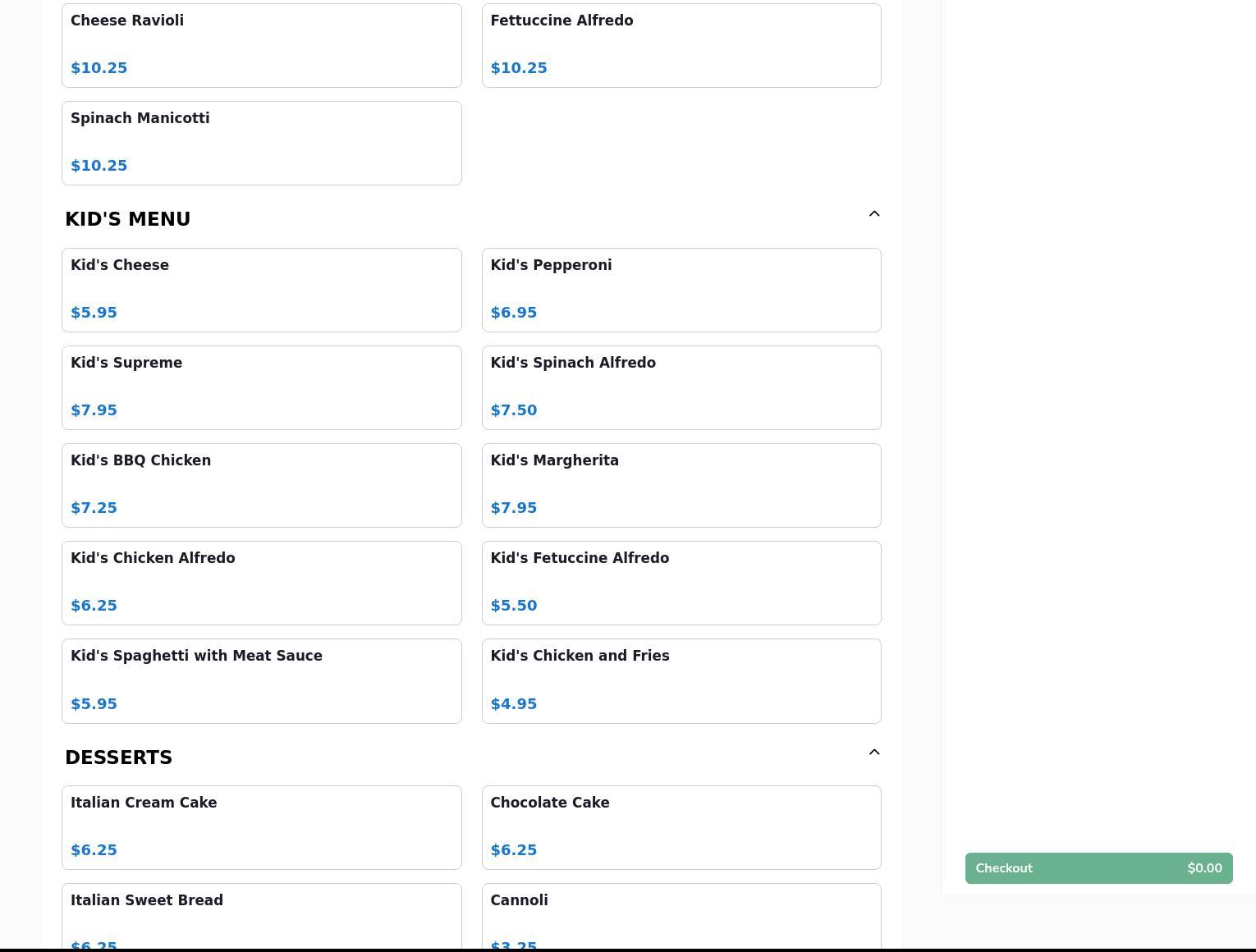
Task: Select Kid's Spinach Alfredo
Action: click(681, 387)
